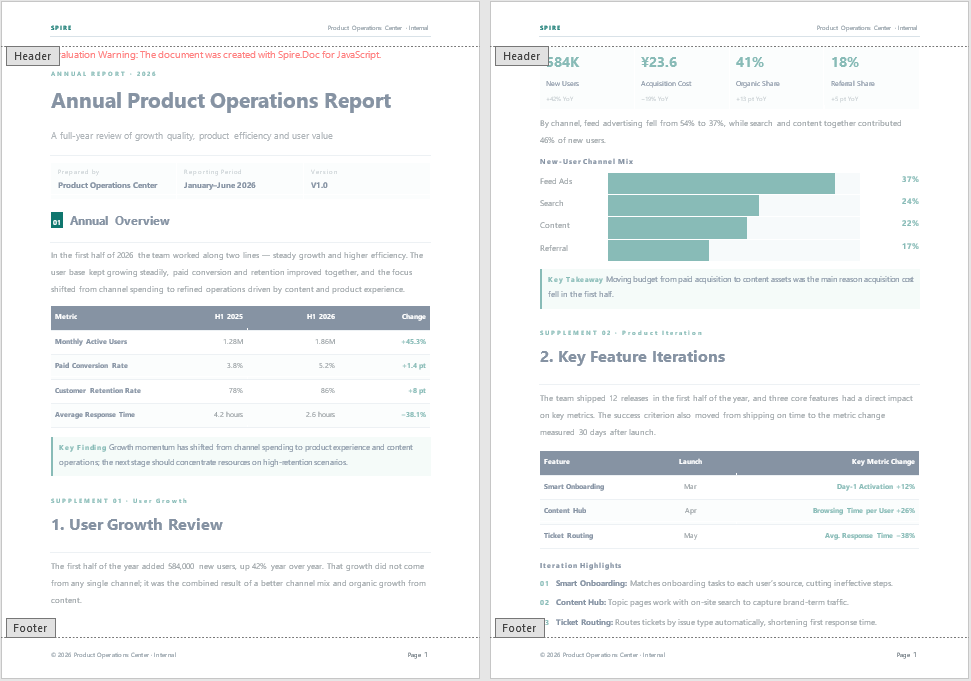Click "Page 1" in the first page footer
The height and width of the screenshot is (681, 971).
[417, 654]
